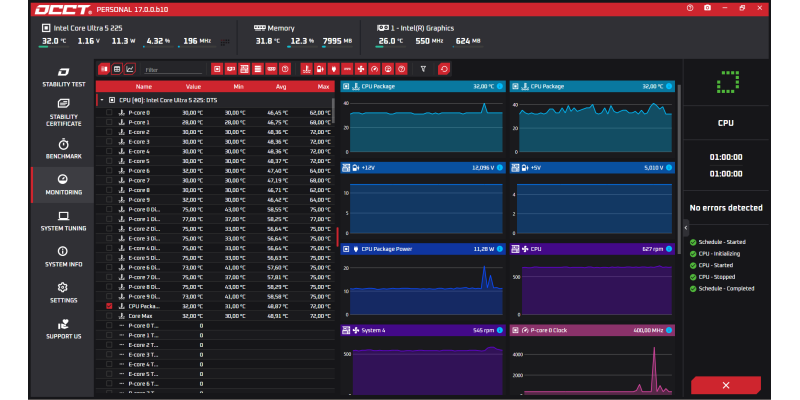Click the screenshot camera icon

click(x=707, y=8)
